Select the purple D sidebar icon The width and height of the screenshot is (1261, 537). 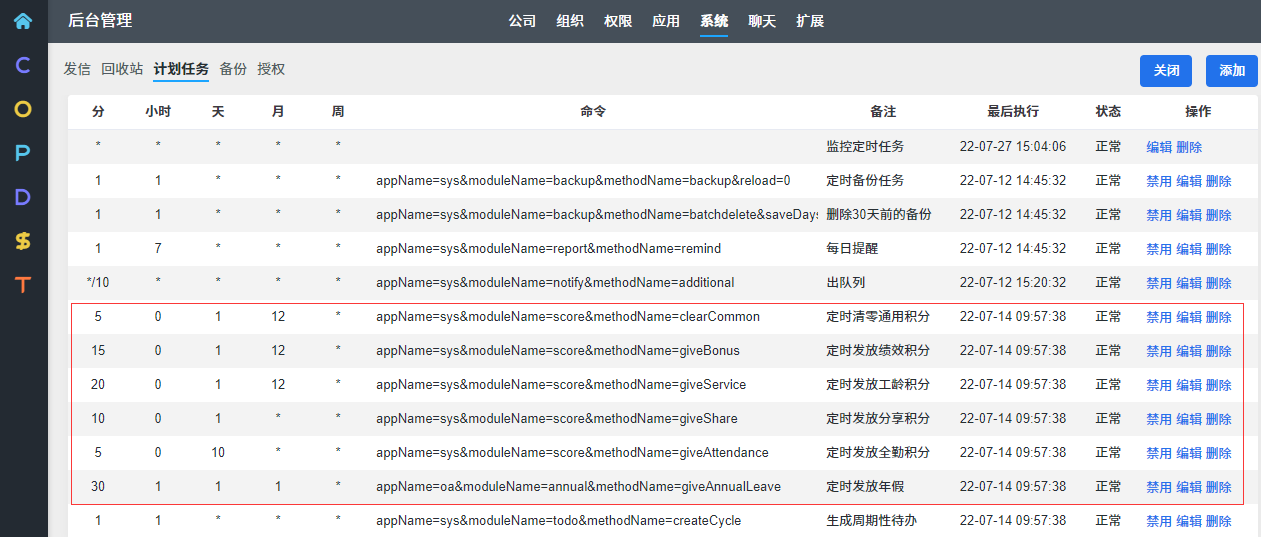tap(22, 197)
